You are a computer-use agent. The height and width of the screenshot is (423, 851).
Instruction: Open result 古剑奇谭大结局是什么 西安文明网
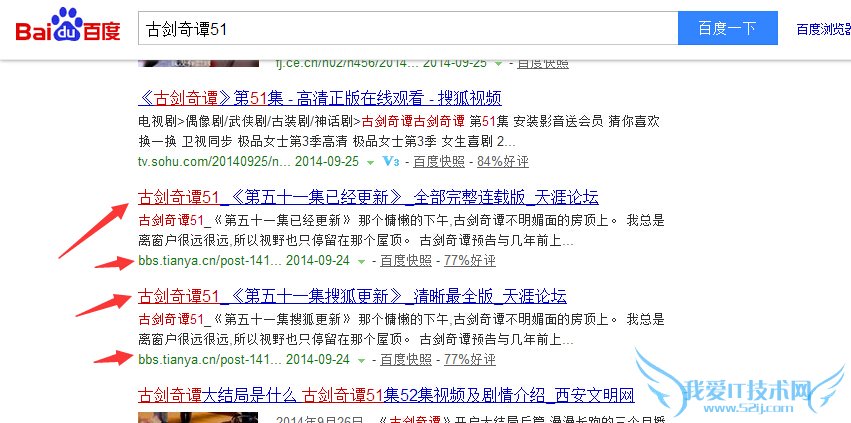386,395
